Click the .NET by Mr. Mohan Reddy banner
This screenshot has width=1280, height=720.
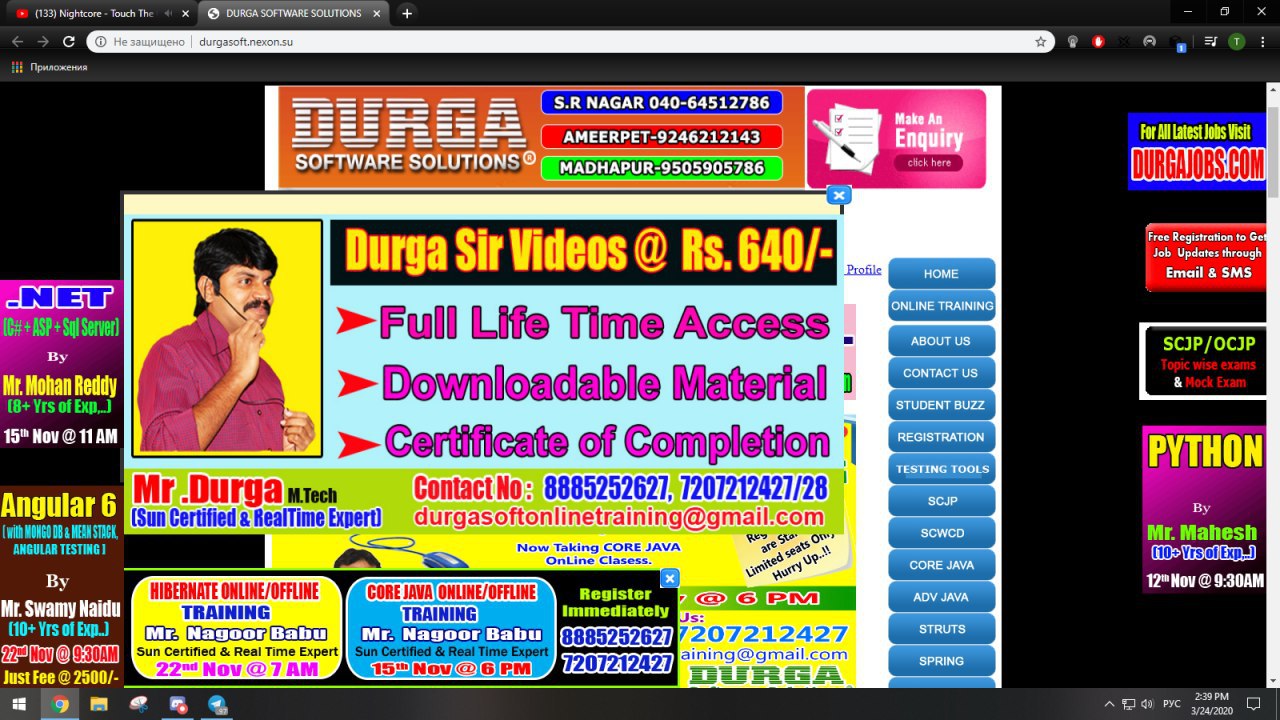click(60, 363)
